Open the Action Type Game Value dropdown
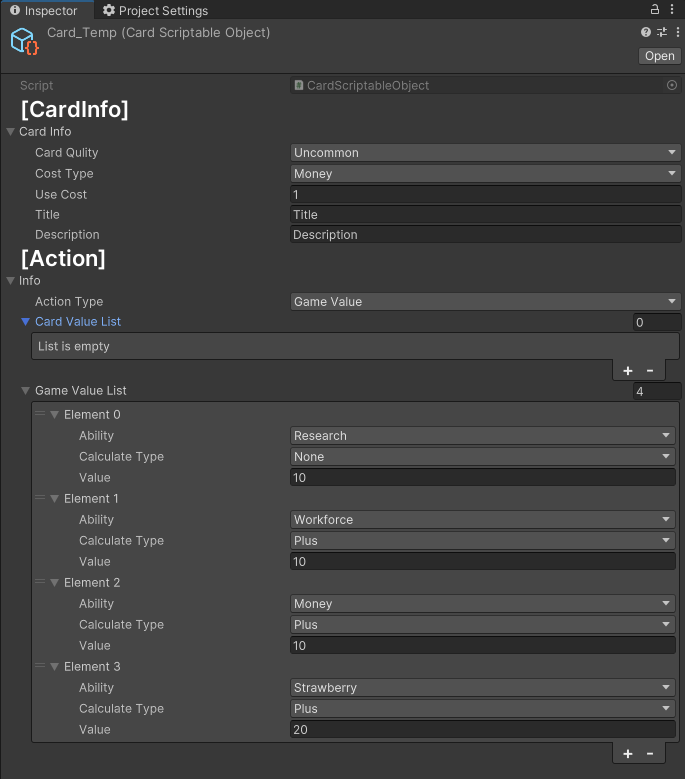 (485, 302)
